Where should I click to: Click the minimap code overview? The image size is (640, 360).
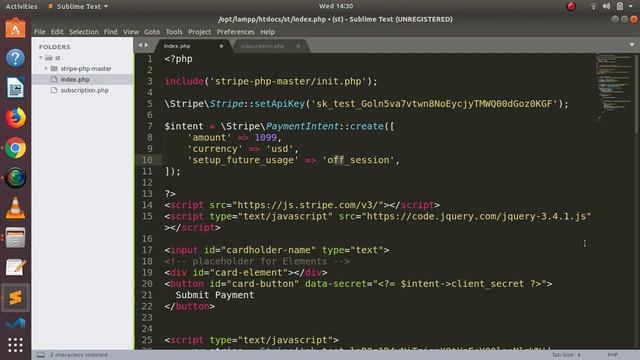pos(613,86)
